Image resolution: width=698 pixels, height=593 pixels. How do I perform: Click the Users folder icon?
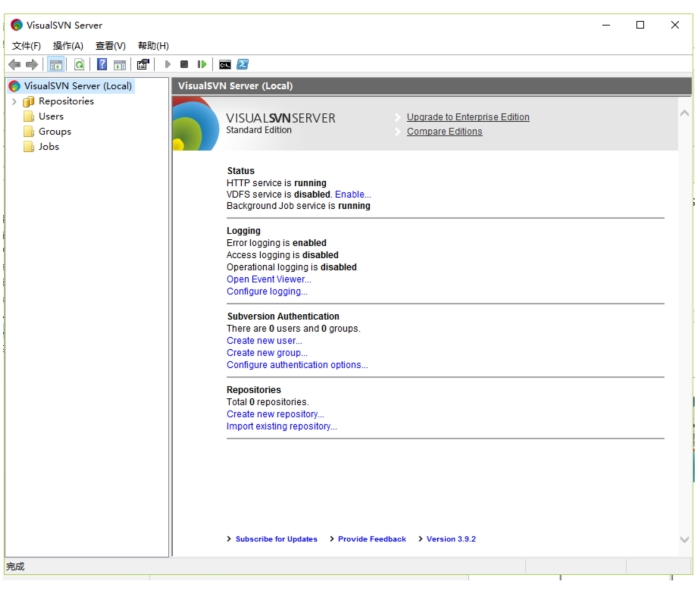pos(28,117)
